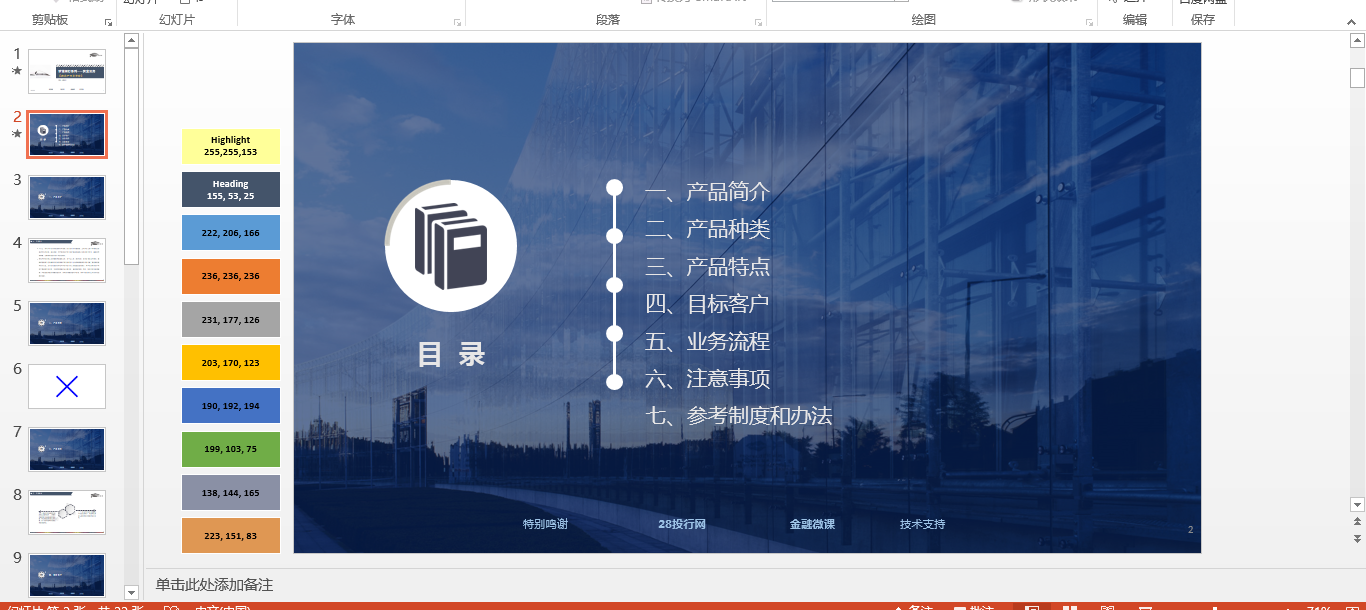Viewport: 1366px width, 610px height.
Task: Open the 字体 group dialog launcher
Action: pos(457,21)
